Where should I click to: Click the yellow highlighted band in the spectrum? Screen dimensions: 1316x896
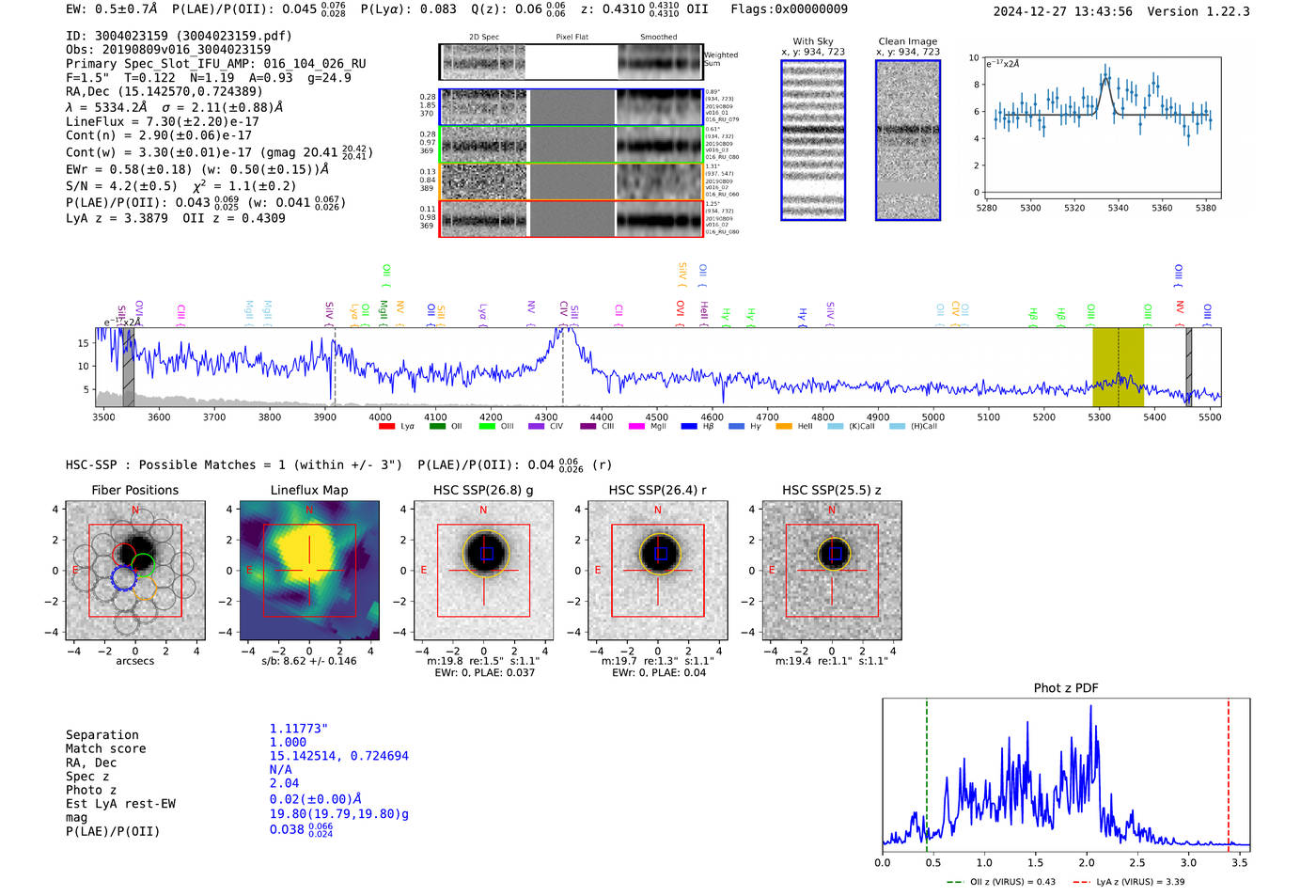[1118, 367]
